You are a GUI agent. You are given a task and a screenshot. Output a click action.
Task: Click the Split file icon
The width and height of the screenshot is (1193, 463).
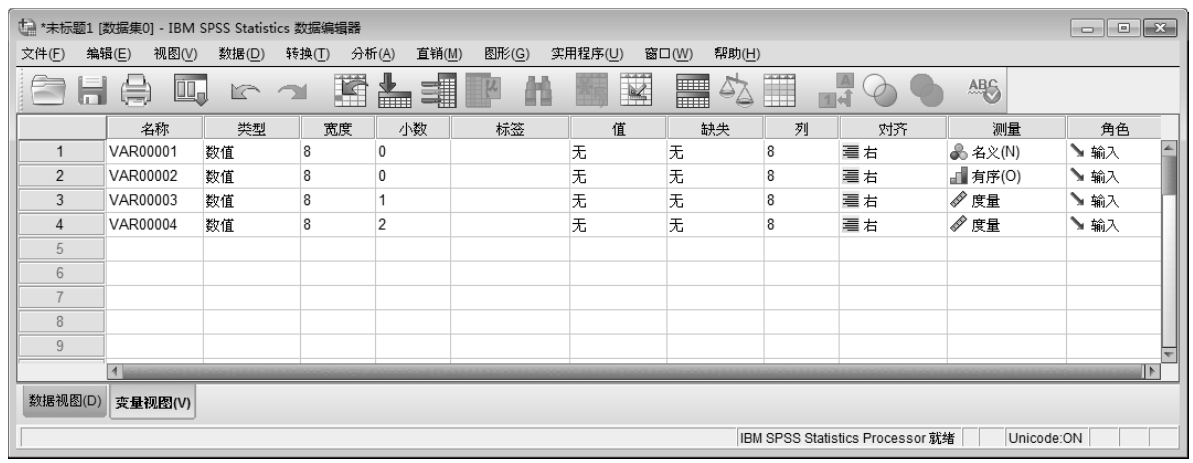click(692, 90)
